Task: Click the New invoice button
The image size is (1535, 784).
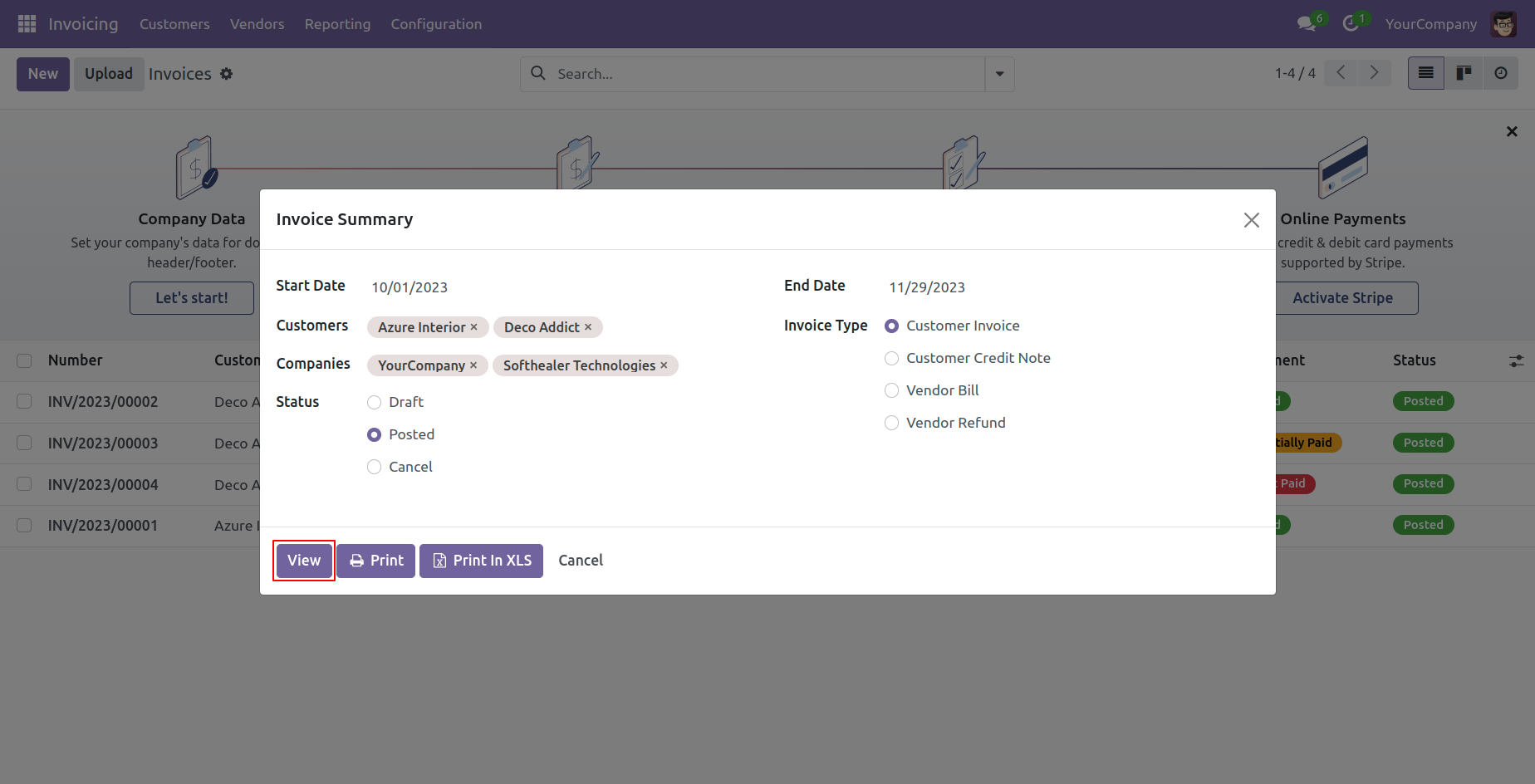Action: pos(43,74)
